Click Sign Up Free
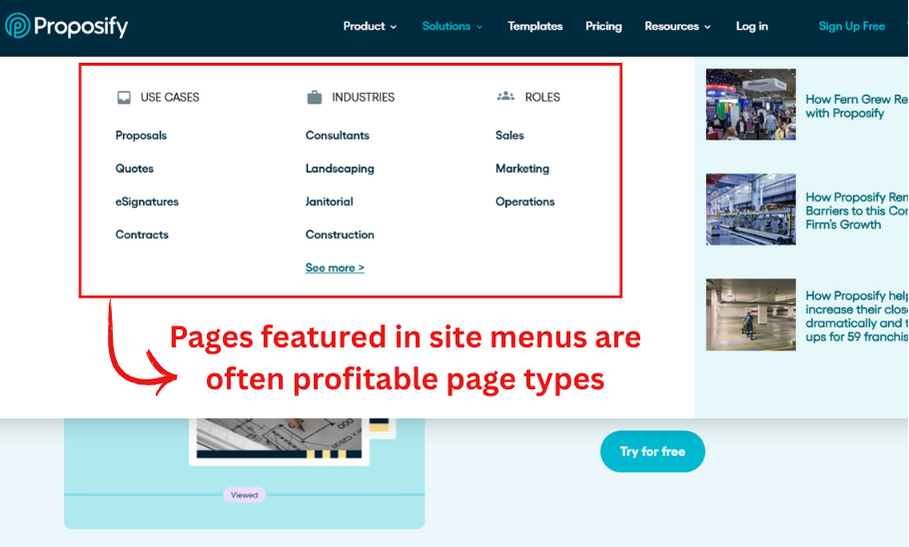Image resolution: width=909 pixels, height=547 pixels. click(852, 26)
